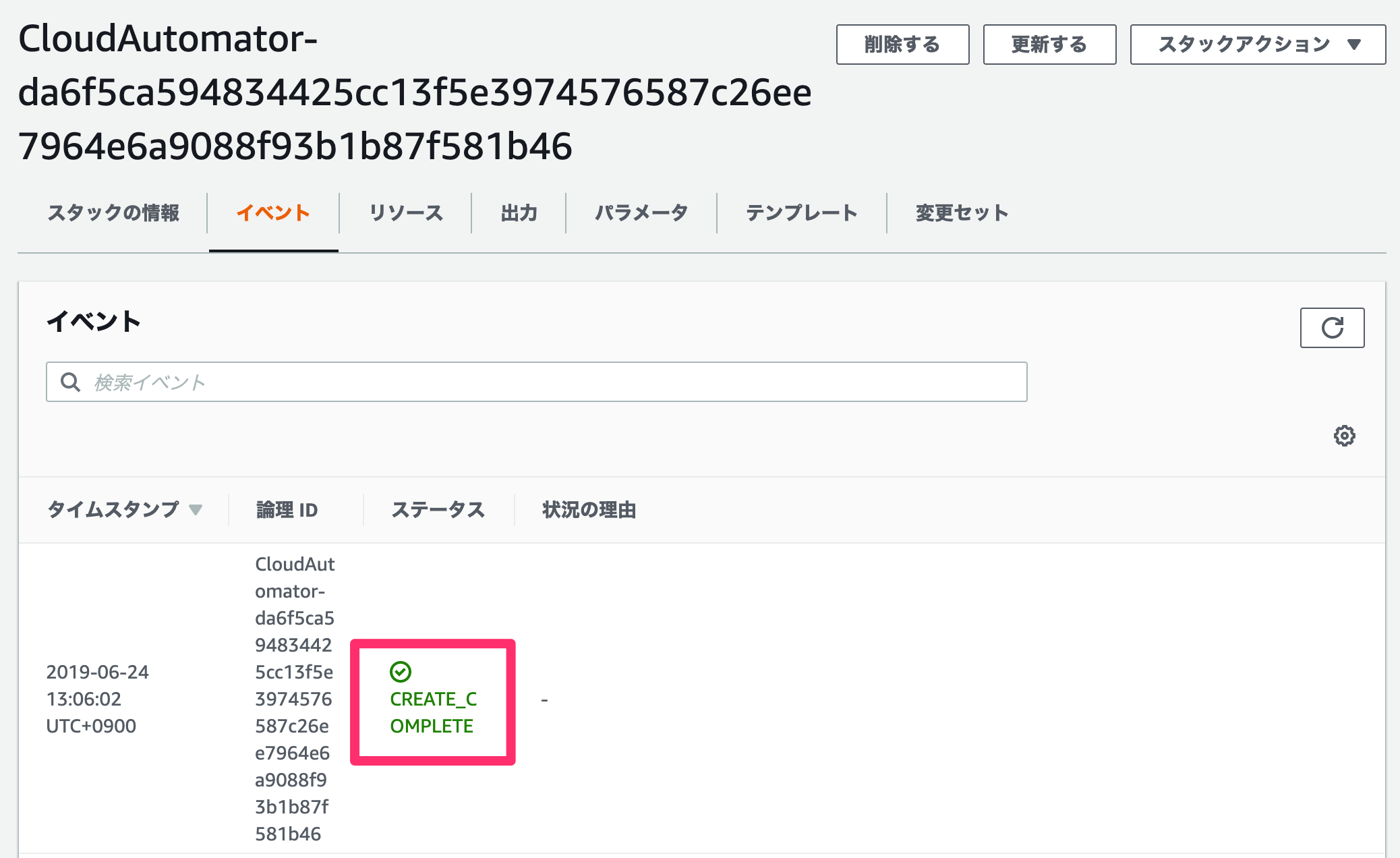Screen dimensions: 1400x858
Task: View the 変更セット tab
Action: (962, 213)
